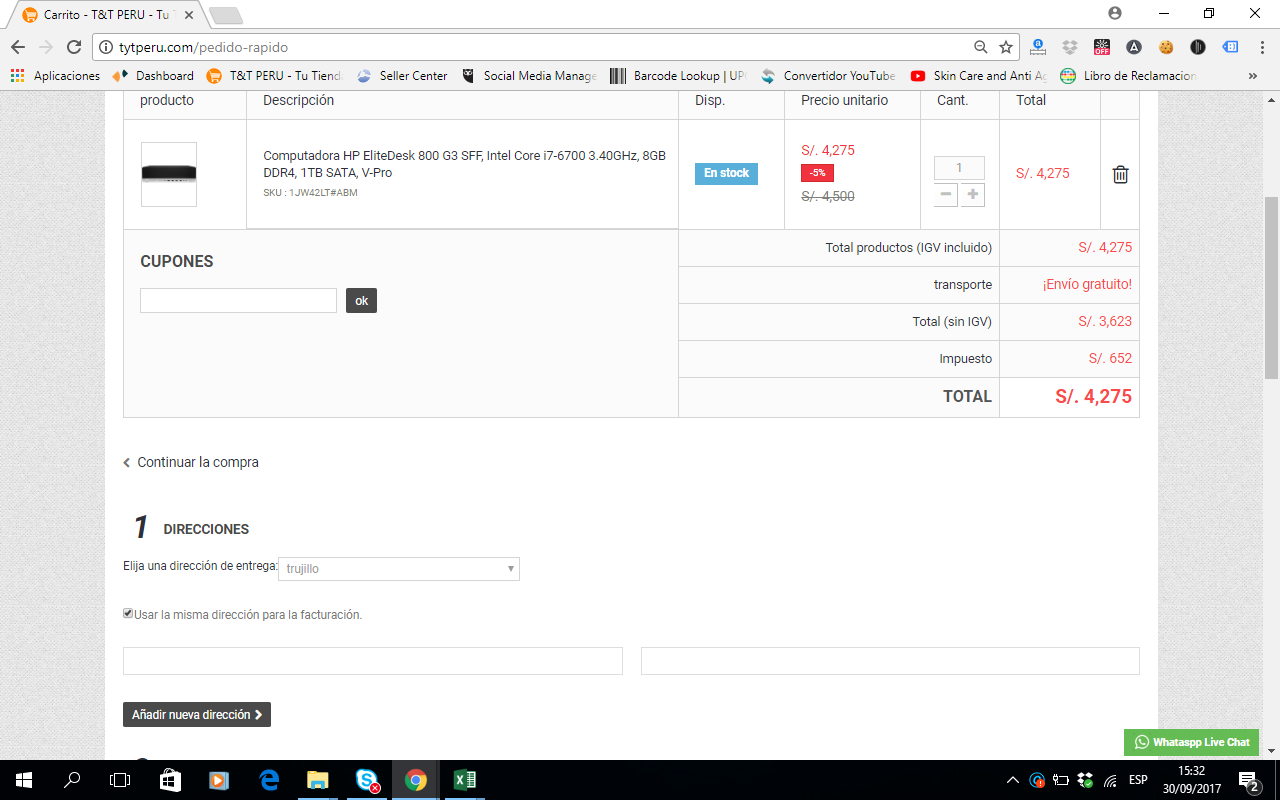Open the Windows Start menu
Viewport: 1280px width, 800px height.
tap(23, 780)
